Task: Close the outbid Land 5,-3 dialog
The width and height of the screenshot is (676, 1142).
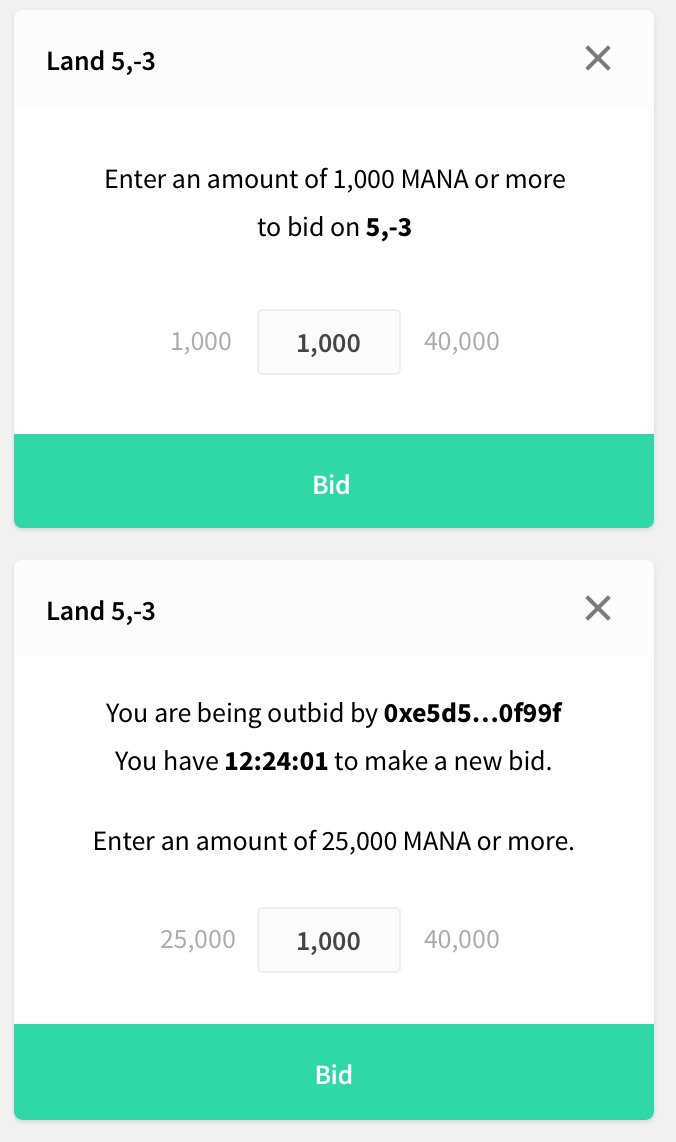Action: pyautogui.click(x=598, y=608)
